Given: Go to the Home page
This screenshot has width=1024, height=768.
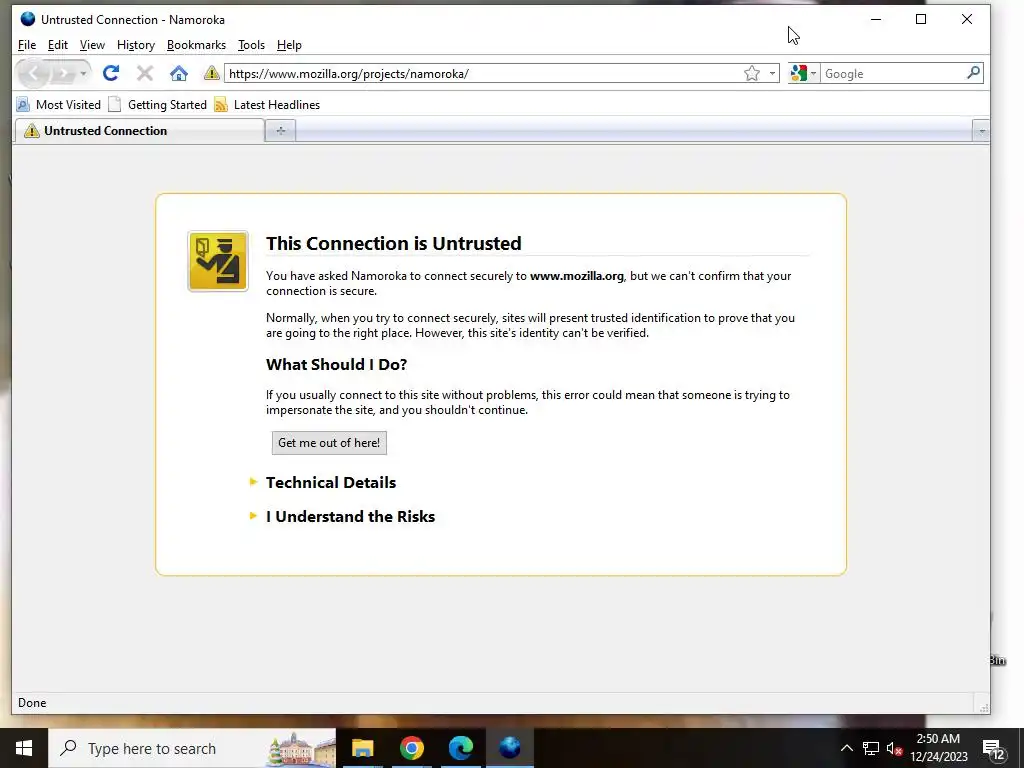Looking at the screenshot, I should click(x=178, y=73).
